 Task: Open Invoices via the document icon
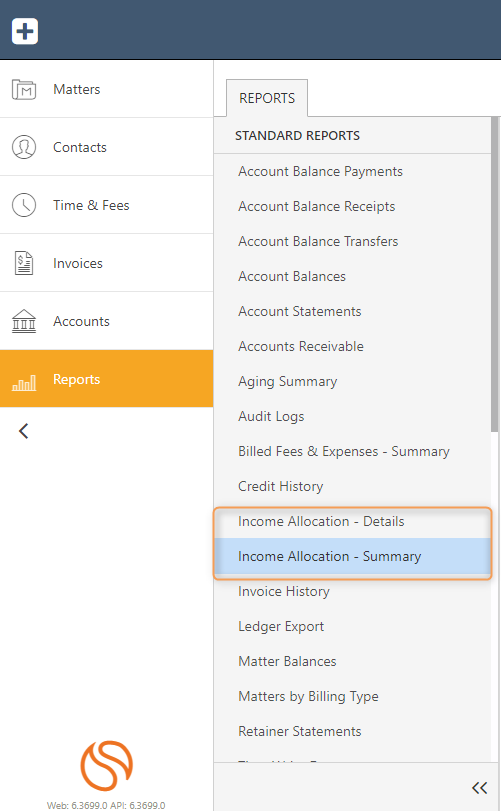pos(24,263)
